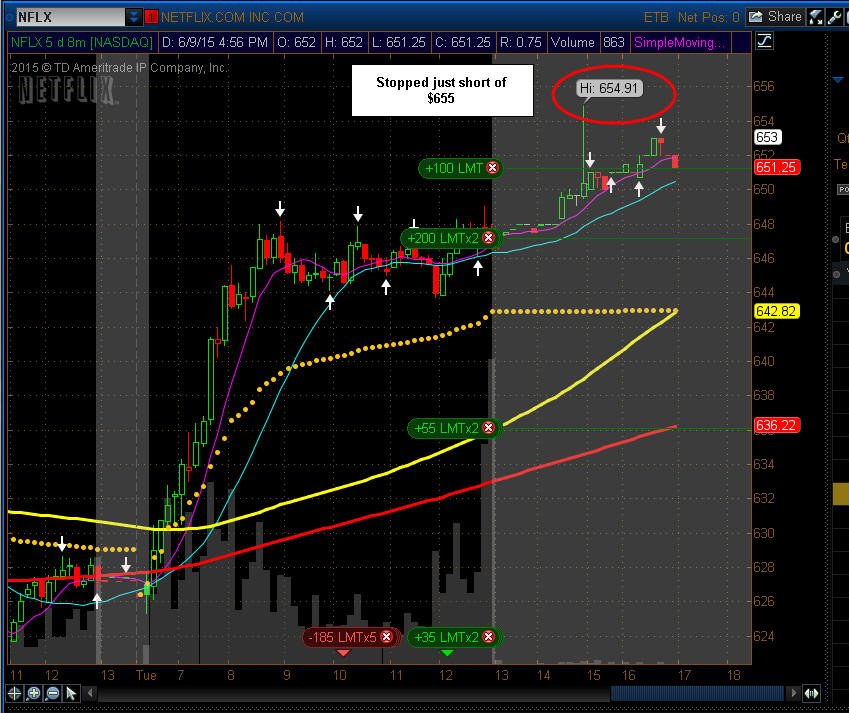The height and width of the screenshot is (713, 849).
Task: Click the yellow 642.82 price label
Action: pyautogui.click(x=776, y=311)
